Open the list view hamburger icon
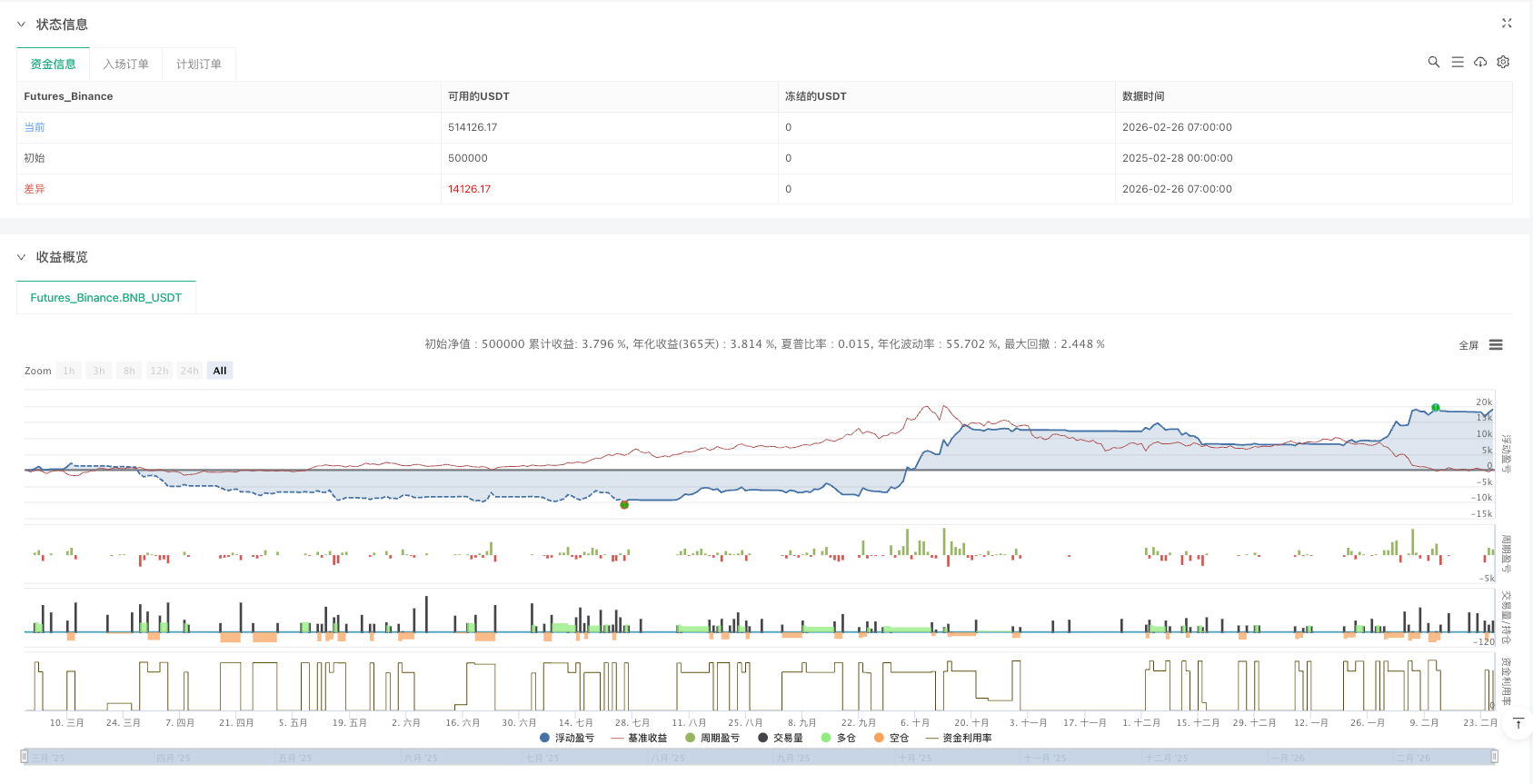This screenshot has height=784, width=1533. point(1458,62)
